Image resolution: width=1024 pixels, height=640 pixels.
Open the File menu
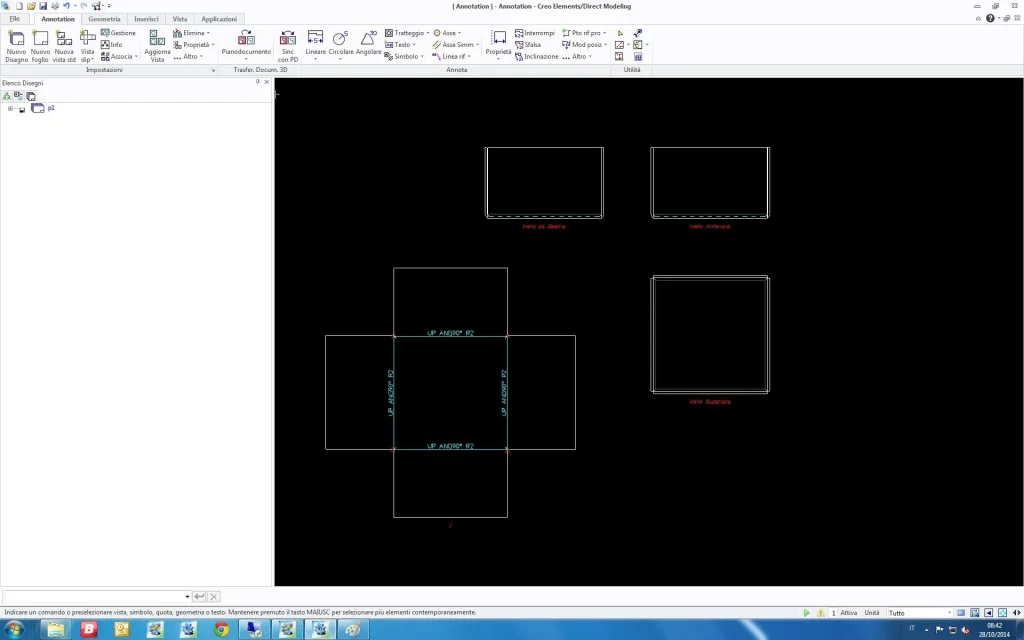(14, 19)
